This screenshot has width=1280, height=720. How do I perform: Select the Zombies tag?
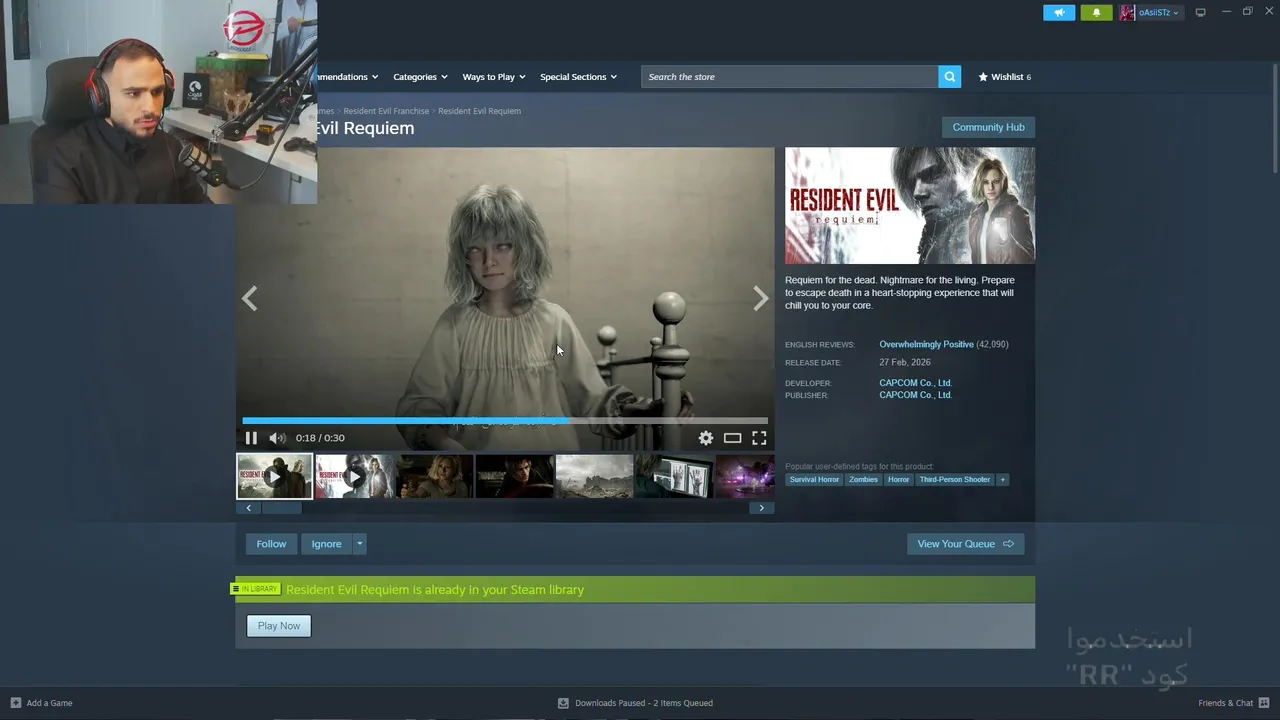coord(863,480)
